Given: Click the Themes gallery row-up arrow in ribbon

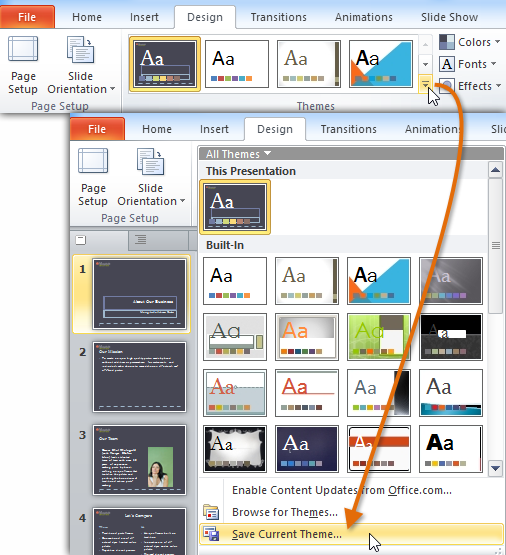Looking at the screenshot, I should [425, 44].
